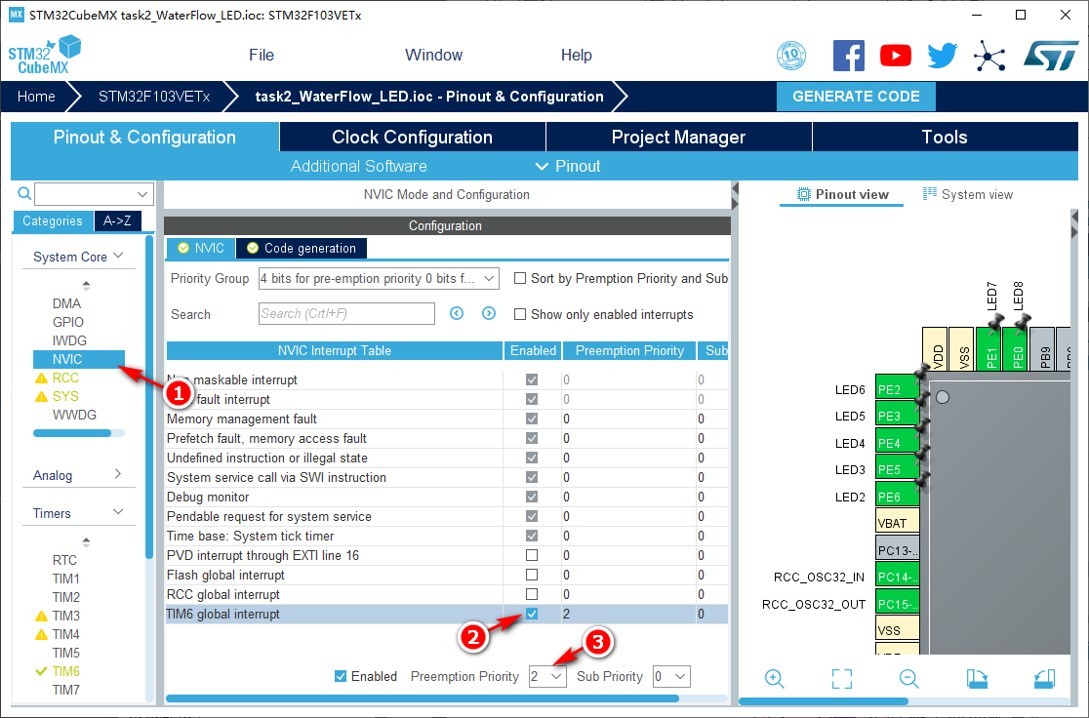Open the Preemption Priority dropdown
The width and height of the screenshot is (1089, 718).
coord(547,676)
